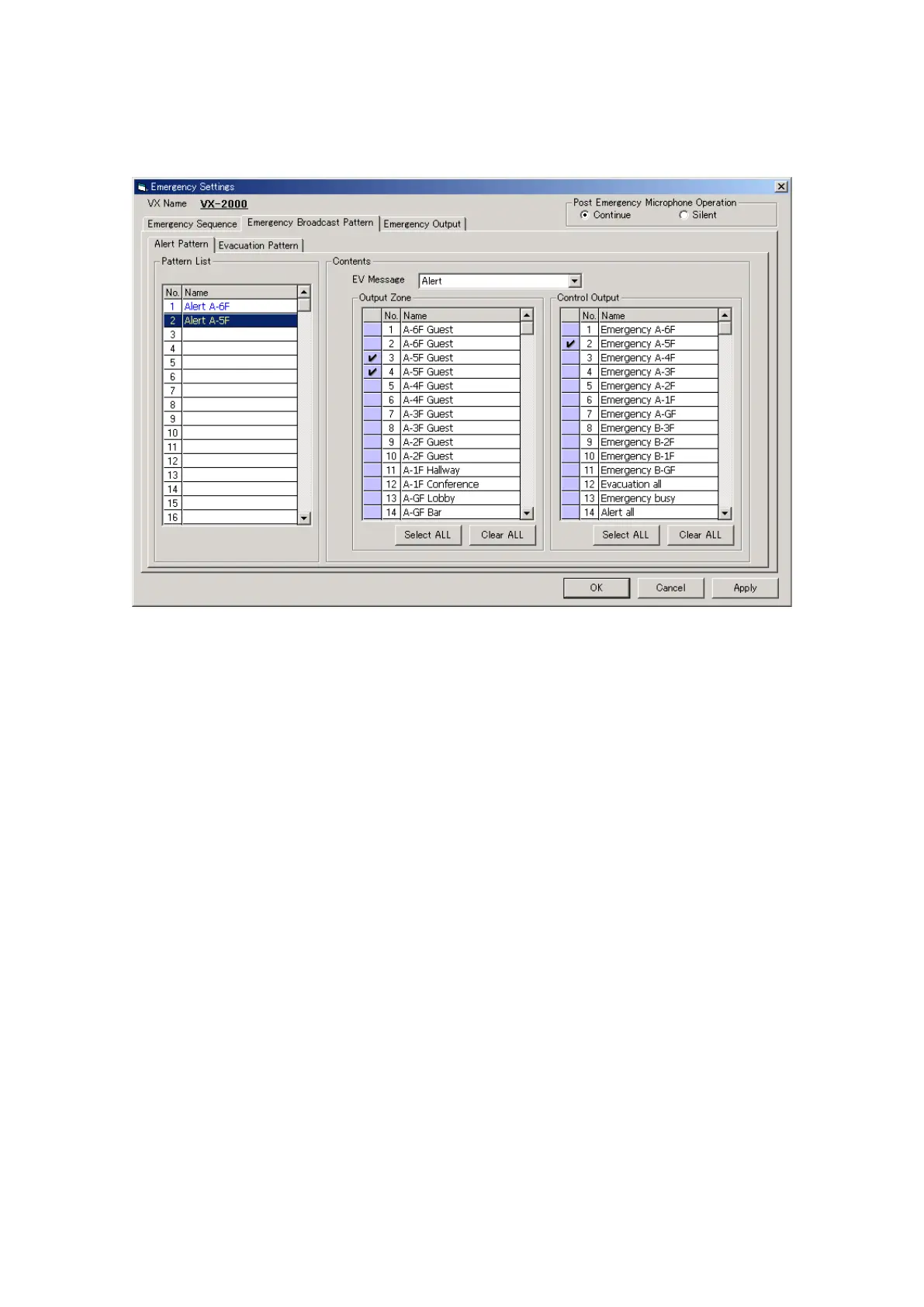Select the Silent radio button
This screenshot has height=1307, width=924.
tap(683, 215)
